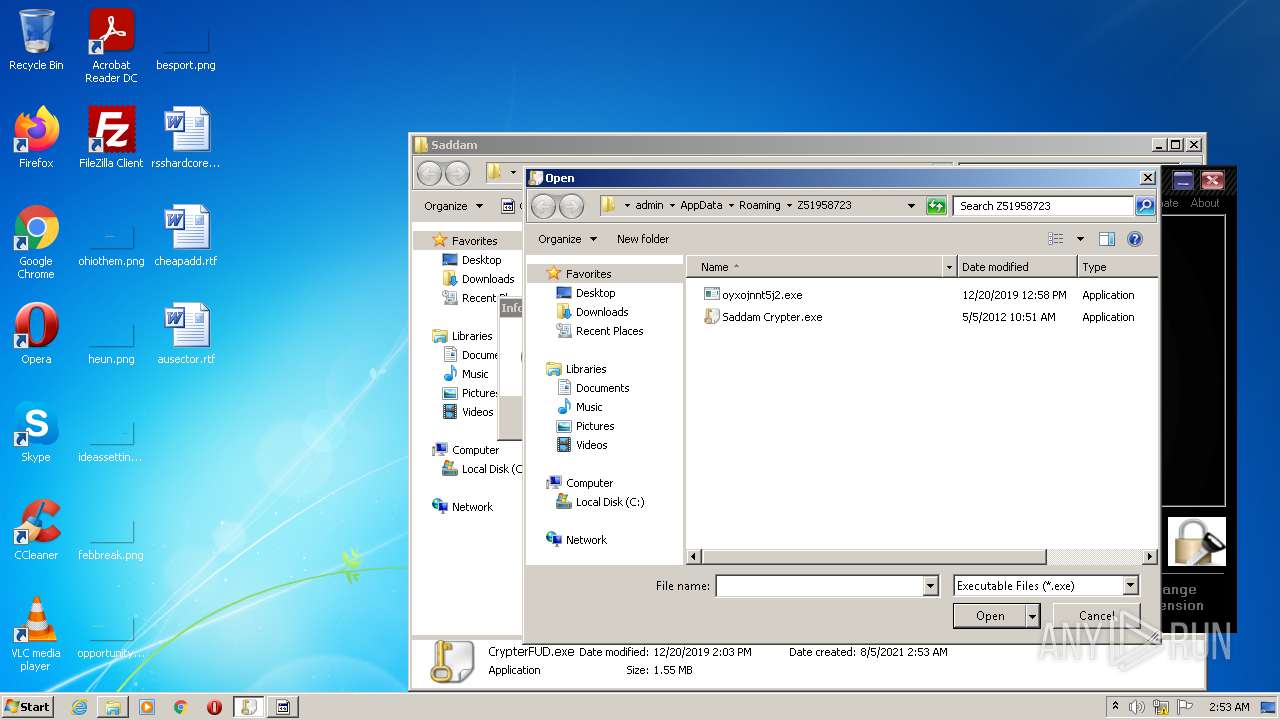Screen dimensions: 1280x720
Task: Open Acrobat Reader DC desktop shortcut
Action: (111, 45)
